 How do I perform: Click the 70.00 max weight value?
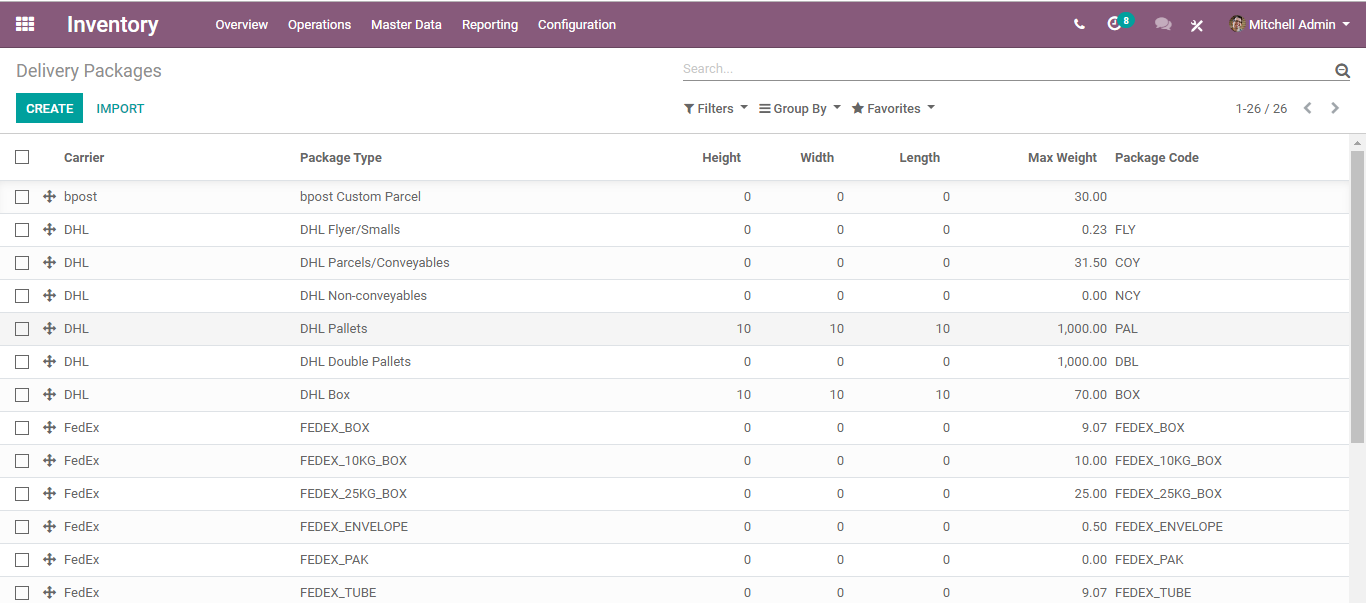coord(1090,395)
